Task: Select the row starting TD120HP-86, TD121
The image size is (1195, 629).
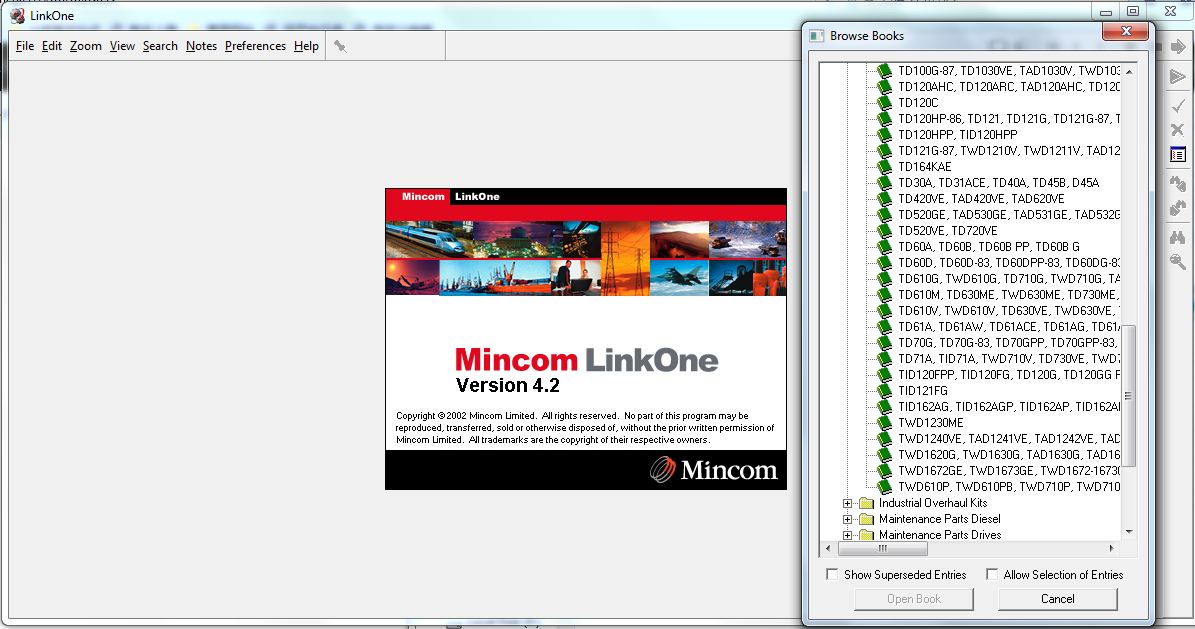Action: point(1008,119)
